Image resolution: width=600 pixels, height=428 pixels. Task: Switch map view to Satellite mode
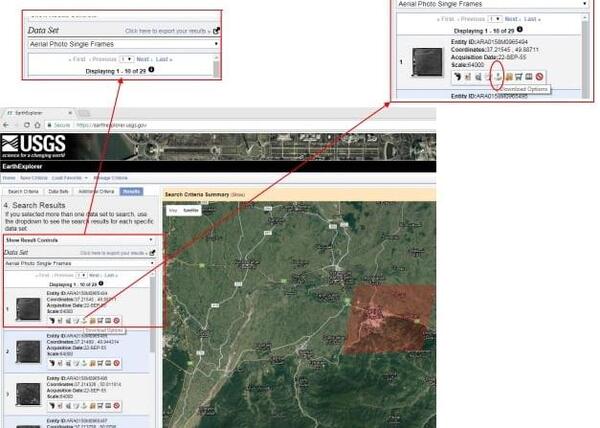191,210
